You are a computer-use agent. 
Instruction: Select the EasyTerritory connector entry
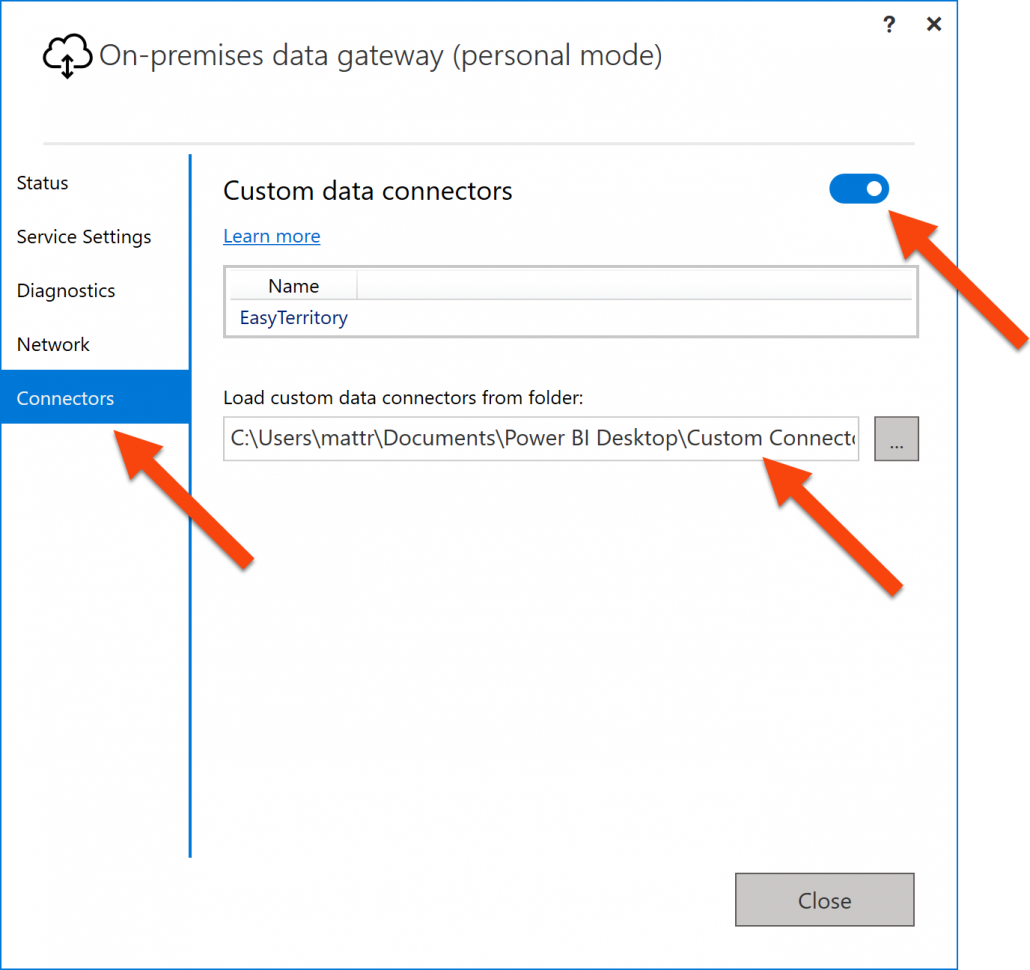(293, 317)
